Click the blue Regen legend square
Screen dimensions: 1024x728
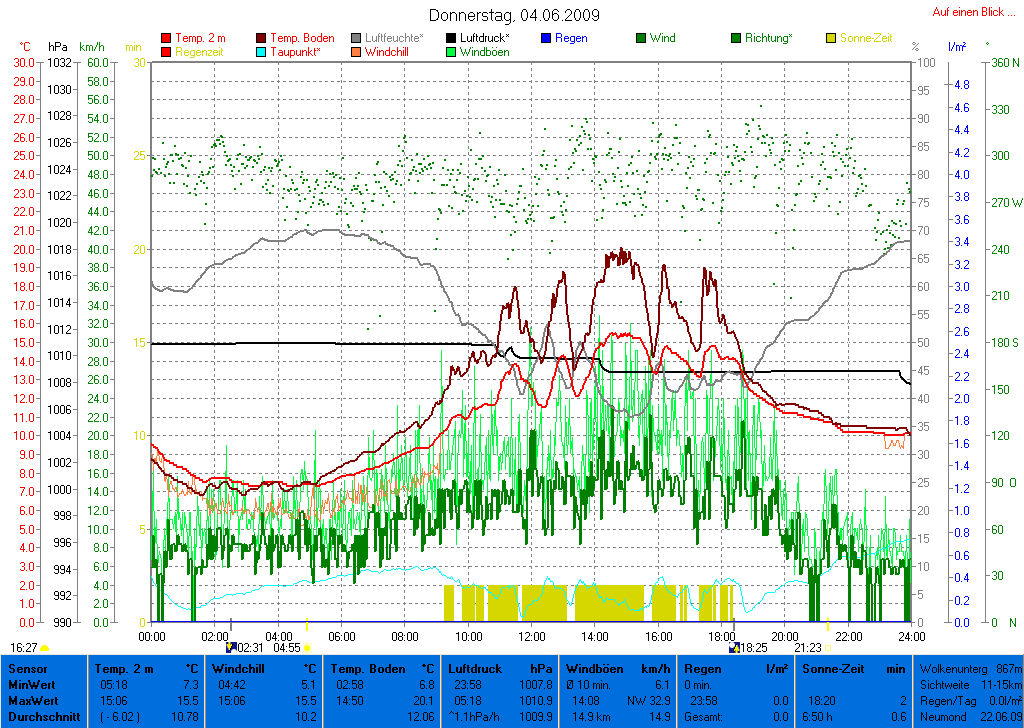(546, 38)
